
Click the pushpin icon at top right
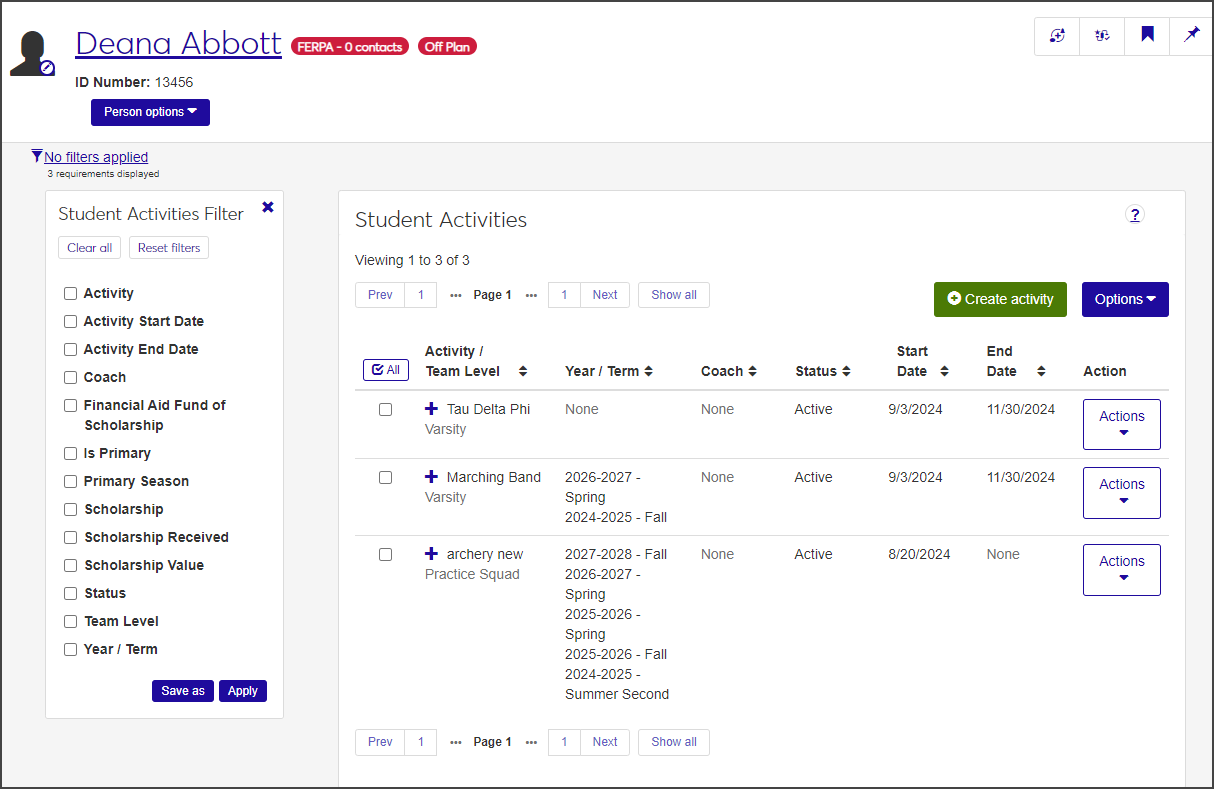coord(1191,35)
